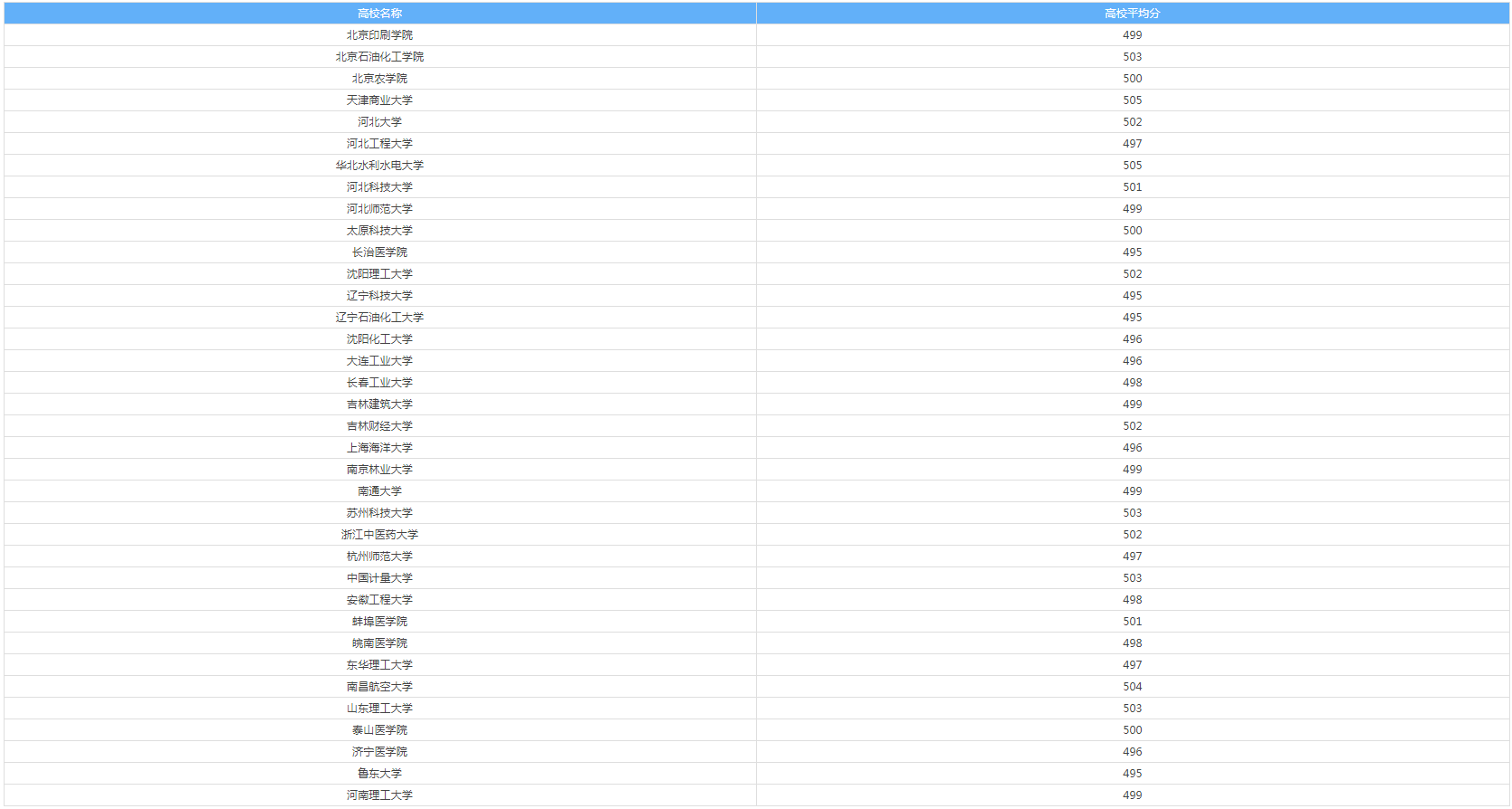Click score 500 in the 泰山医学院 row
1512x809 pixels.
pyautogui.click(x=1133, y=730)
